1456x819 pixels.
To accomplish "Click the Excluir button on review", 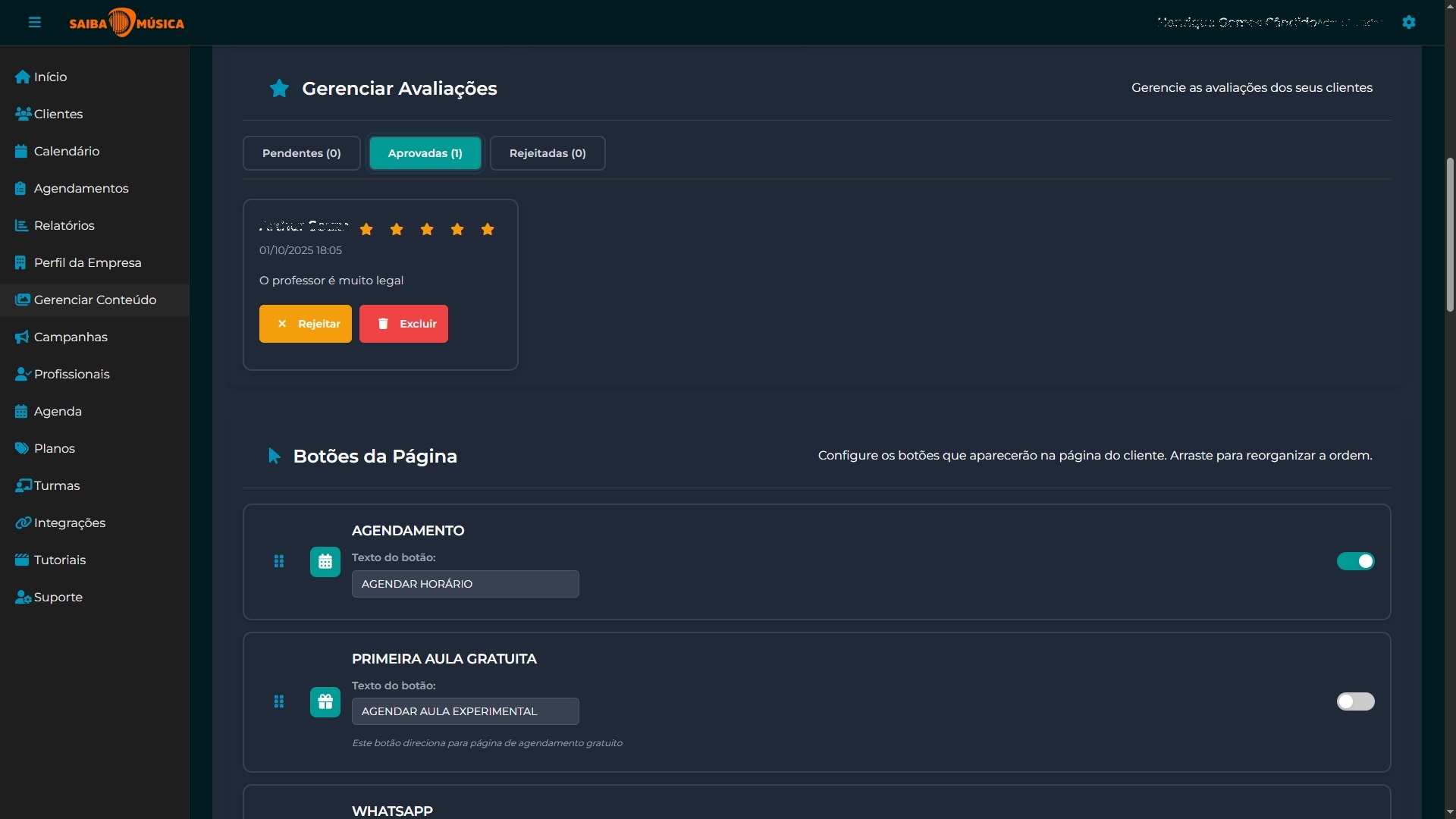I will pos(403,324).
